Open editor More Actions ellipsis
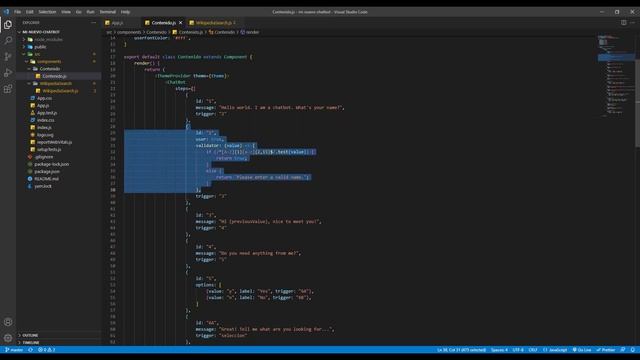The image size is (640, 360). pos(632,23)
